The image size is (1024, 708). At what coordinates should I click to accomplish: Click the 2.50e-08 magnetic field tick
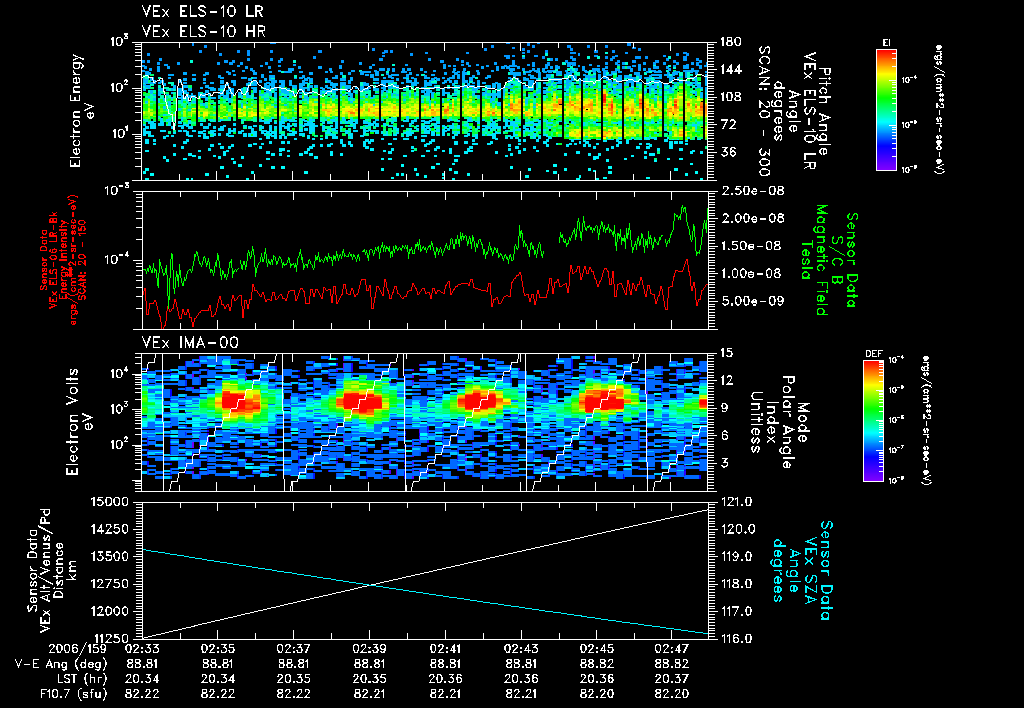click(x=751, y=191)
